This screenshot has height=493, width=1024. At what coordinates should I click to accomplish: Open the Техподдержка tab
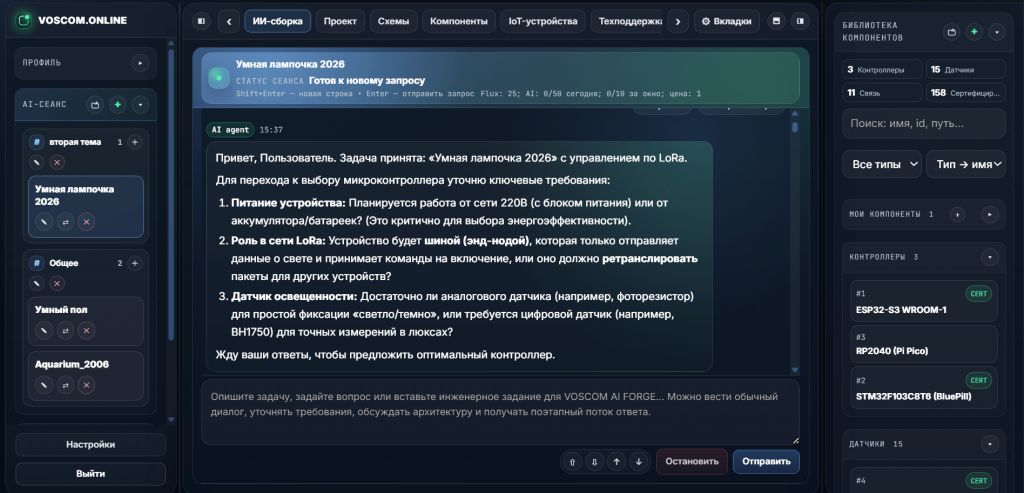click(627, 21)
